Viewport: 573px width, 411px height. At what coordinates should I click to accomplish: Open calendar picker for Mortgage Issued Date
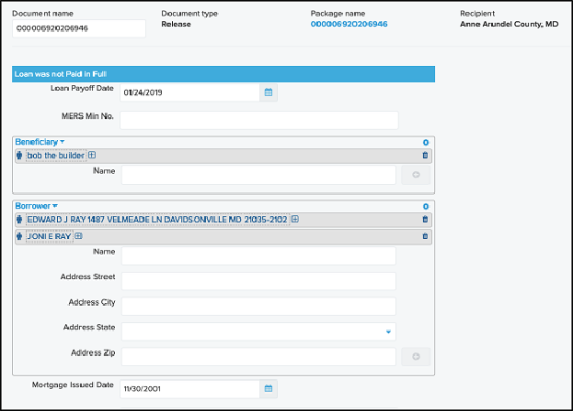tap(269, 389)
